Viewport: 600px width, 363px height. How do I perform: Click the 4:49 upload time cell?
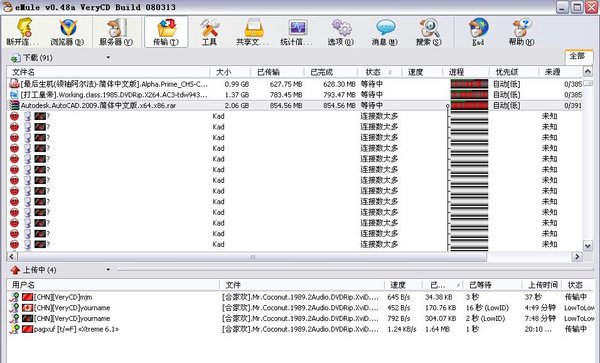click(540, 308)
